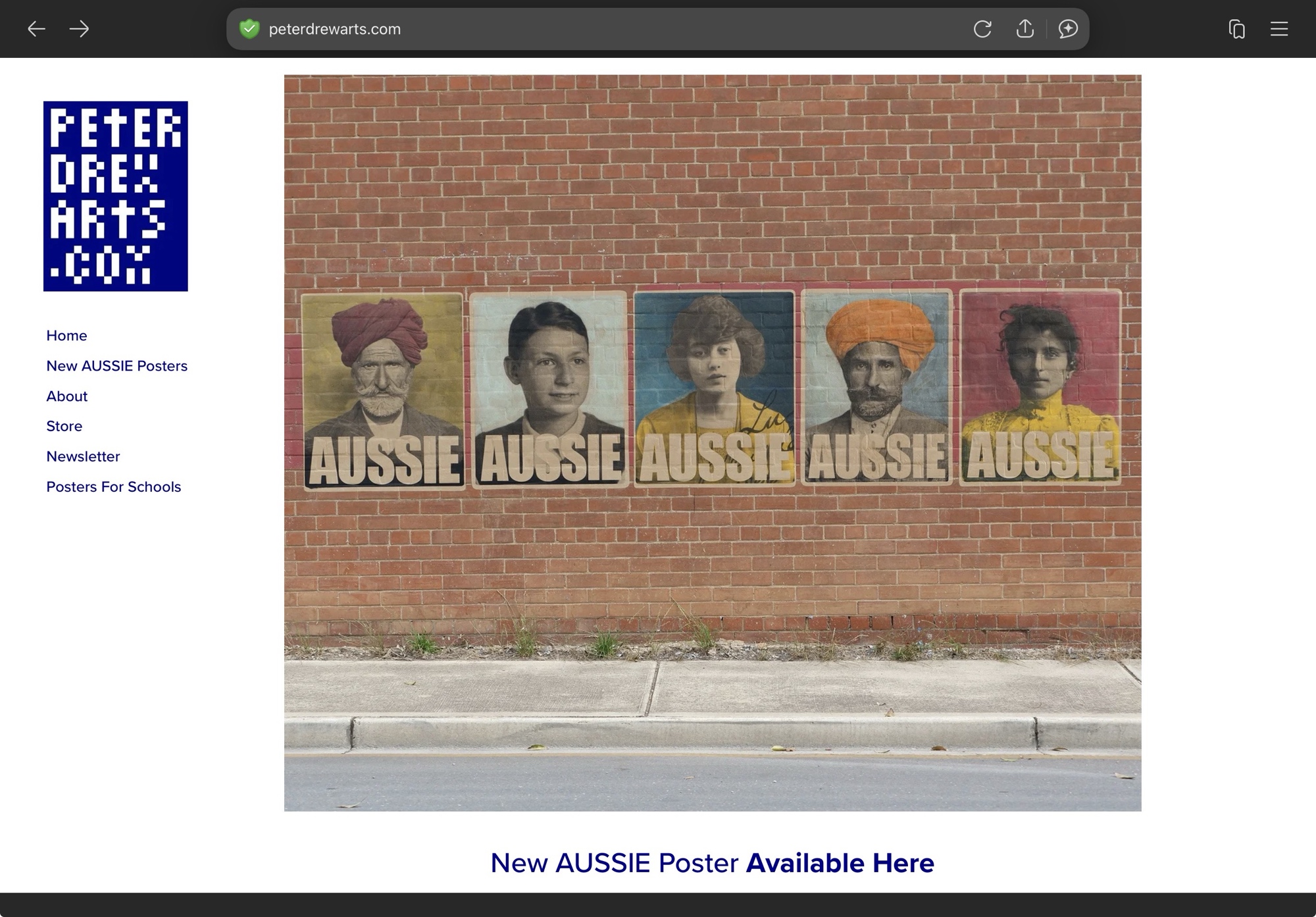1316x917 pixels.
Task: Reload the page with refresh icon
Action: click(x=982, y=29)
